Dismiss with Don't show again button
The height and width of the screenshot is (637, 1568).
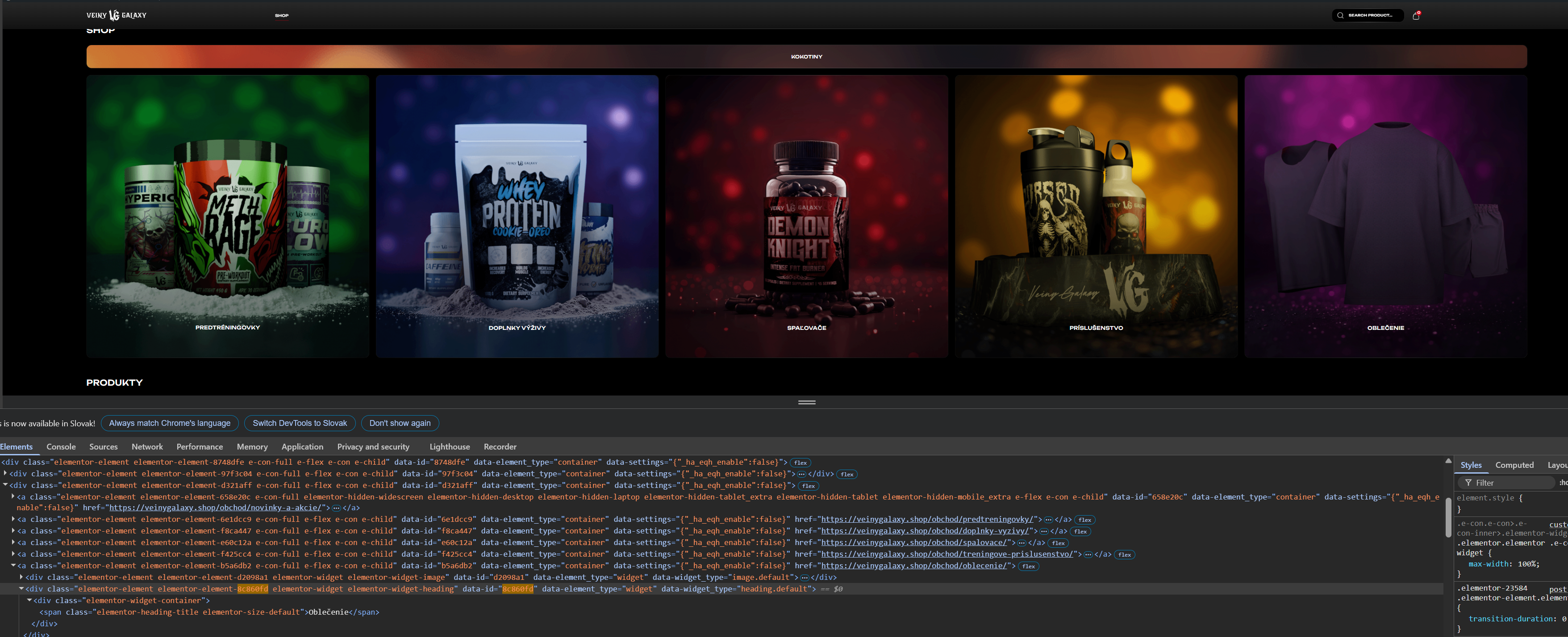(400, 423)
